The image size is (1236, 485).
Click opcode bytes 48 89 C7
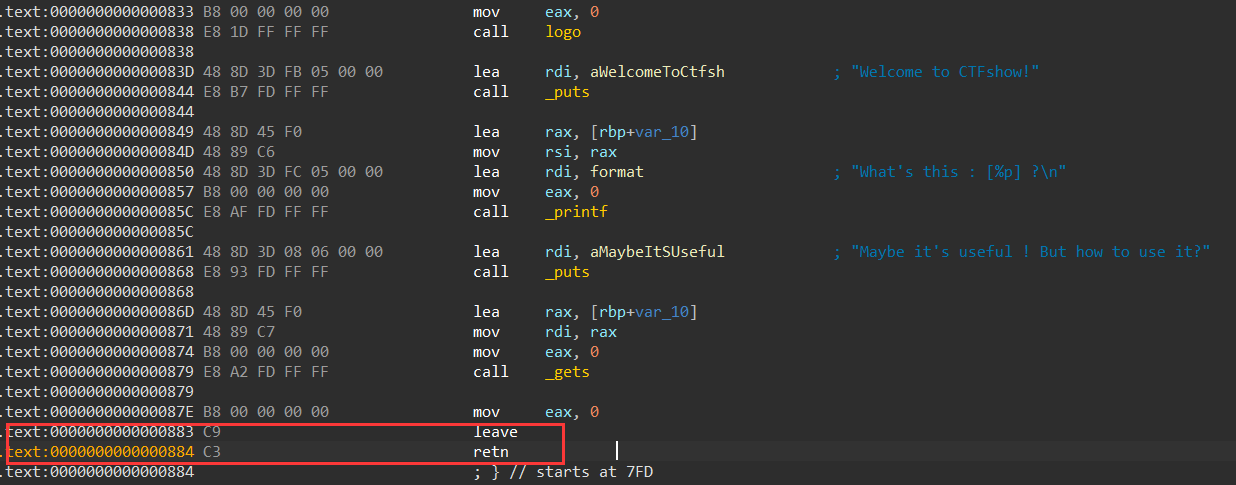point(238,332)
